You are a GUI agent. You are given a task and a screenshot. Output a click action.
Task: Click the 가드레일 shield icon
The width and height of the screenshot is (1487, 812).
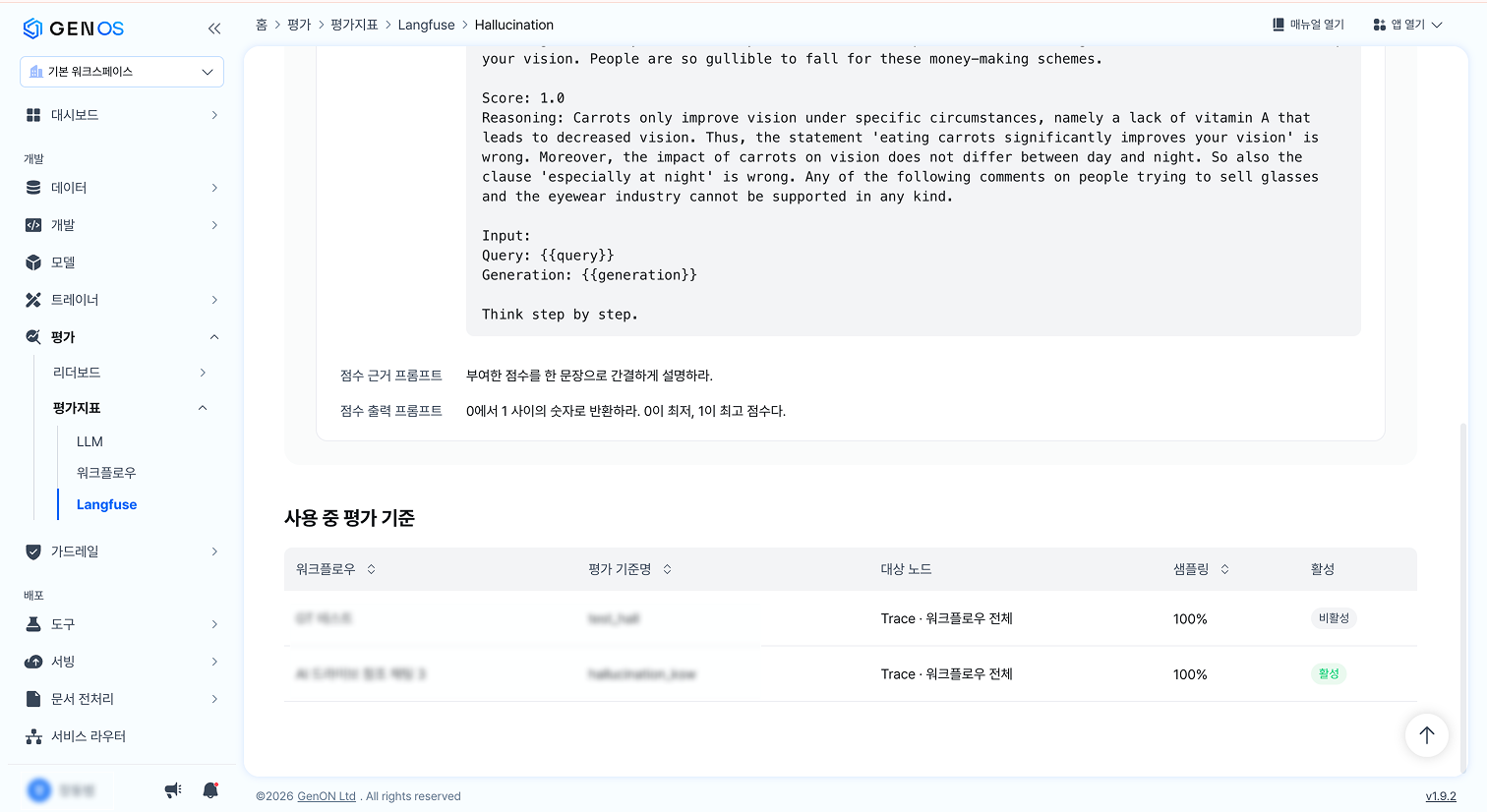tap(33, 551)
